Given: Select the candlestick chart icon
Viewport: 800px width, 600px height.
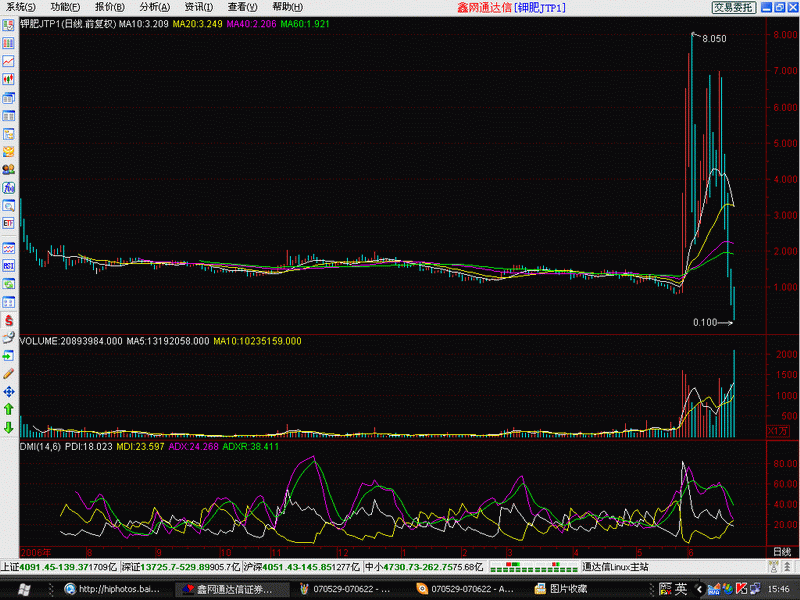Looking at the screenshot, I should [8, 80].
